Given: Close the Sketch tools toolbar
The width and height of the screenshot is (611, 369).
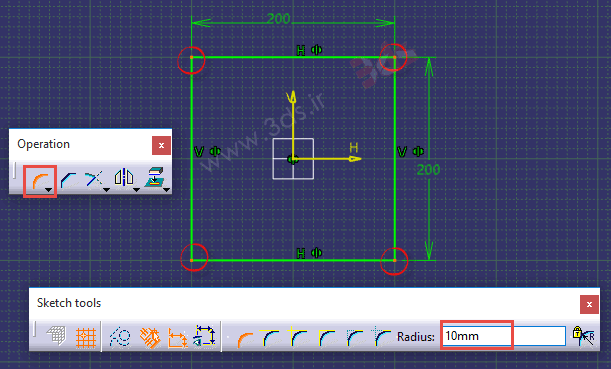Looking at the screenshot, I should [x=589, y=304].
